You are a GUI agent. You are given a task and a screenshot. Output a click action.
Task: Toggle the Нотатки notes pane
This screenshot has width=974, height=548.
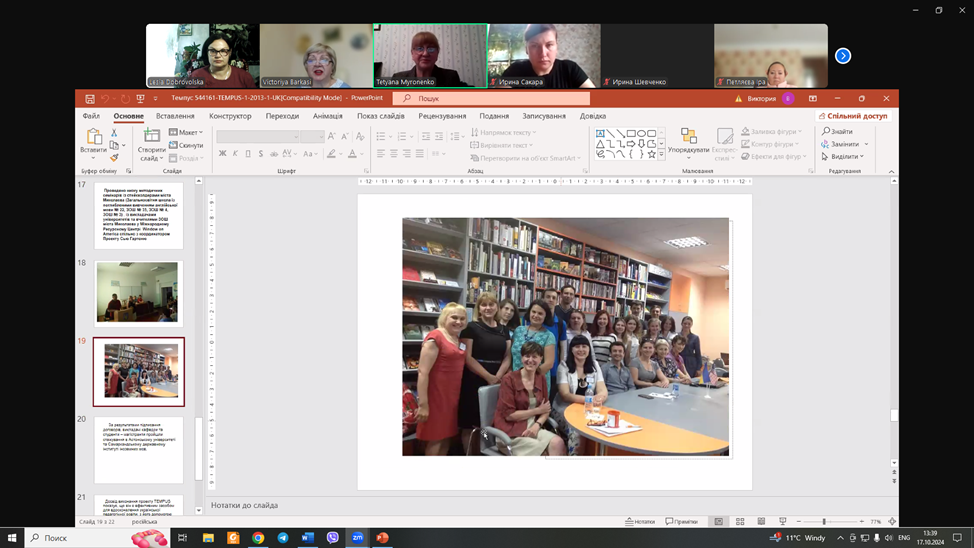[640, 522]
